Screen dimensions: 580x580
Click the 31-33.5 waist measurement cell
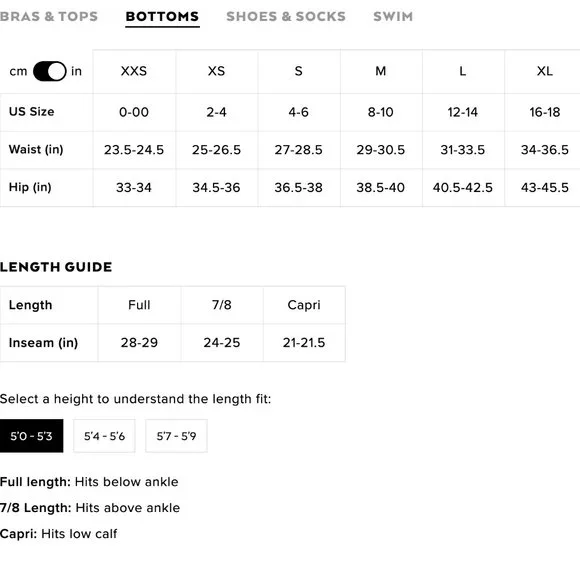[463, 150]
